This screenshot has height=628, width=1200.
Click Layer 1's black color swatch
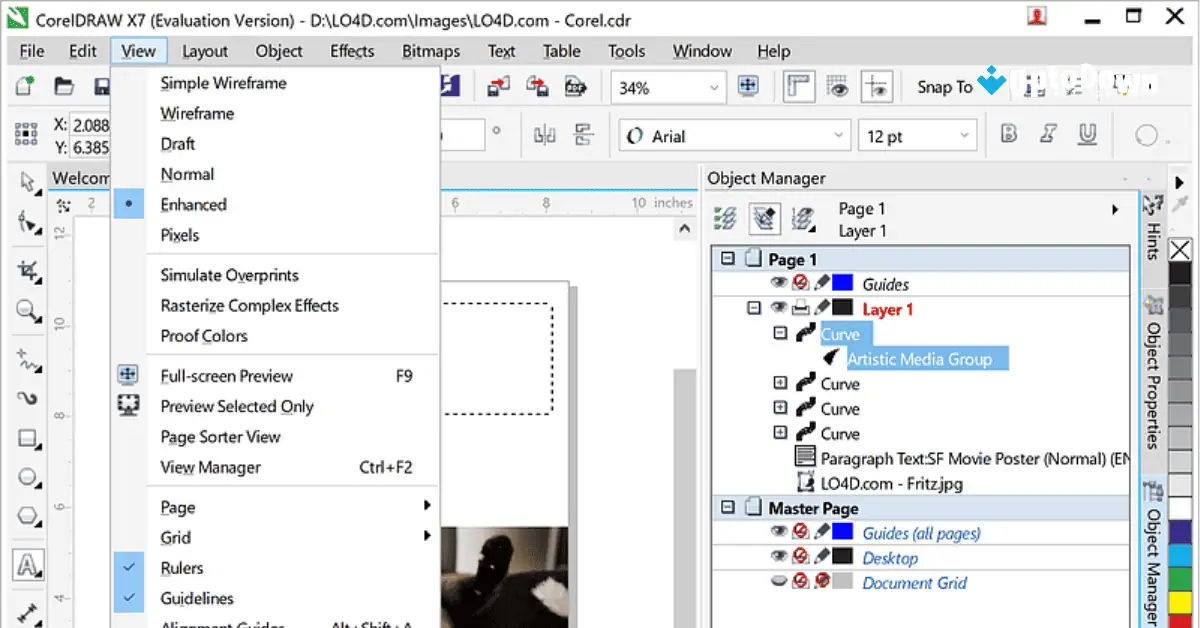842,308
